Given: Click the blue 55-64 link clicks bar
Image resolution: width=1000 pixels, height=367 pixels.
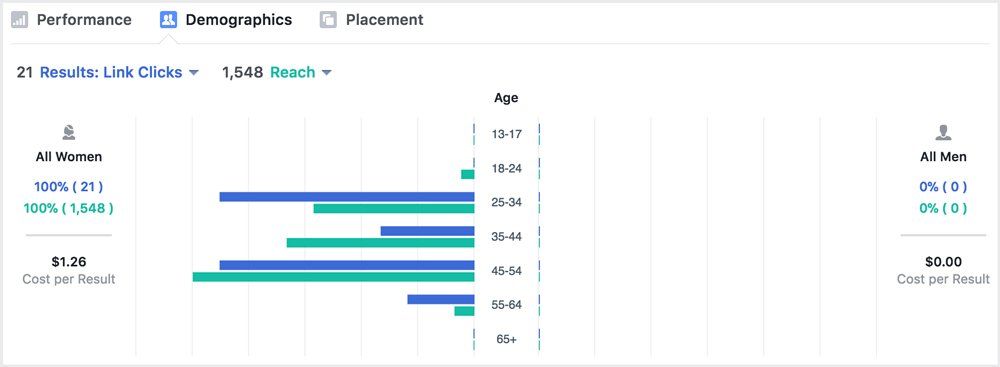Looking at the screenshot, I should (x=441, y=299).
